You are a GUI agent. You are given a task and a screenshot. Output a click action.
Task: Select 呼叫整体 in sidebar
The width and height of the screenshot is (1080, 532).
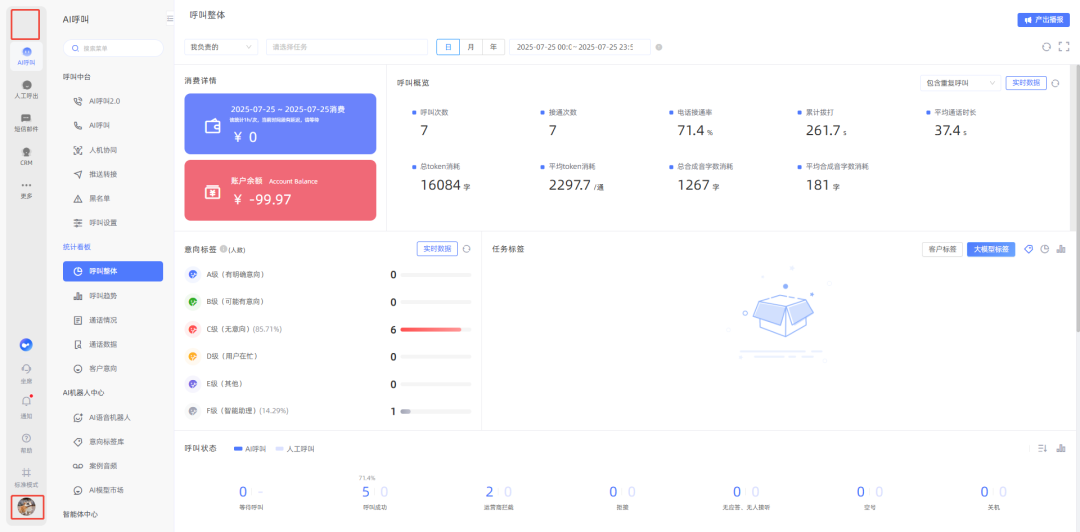pyautogui.click(x=113, y=272)
